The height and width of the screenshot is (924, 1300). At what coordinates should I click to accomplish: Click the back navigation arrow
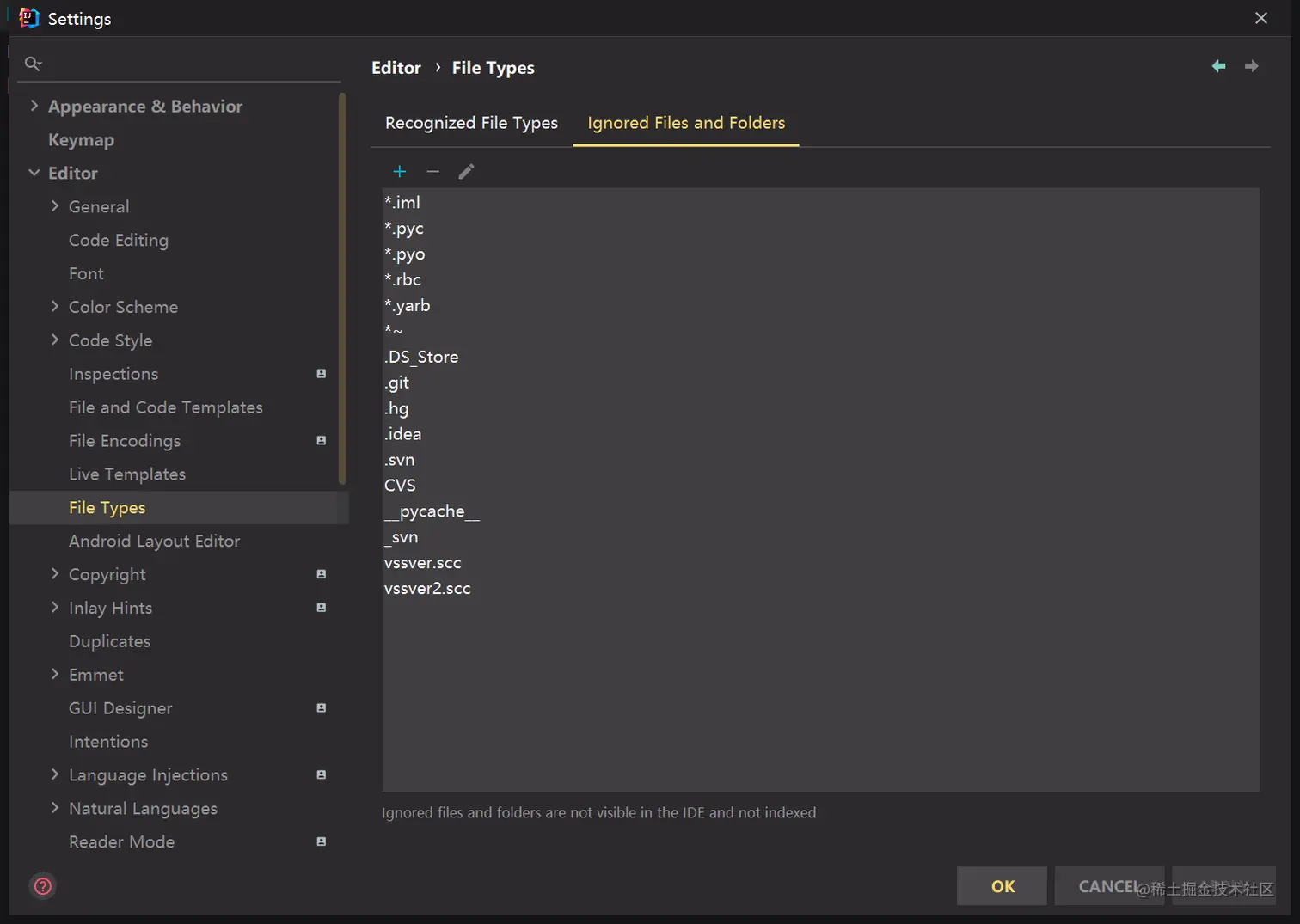(x=1218, y=66)
